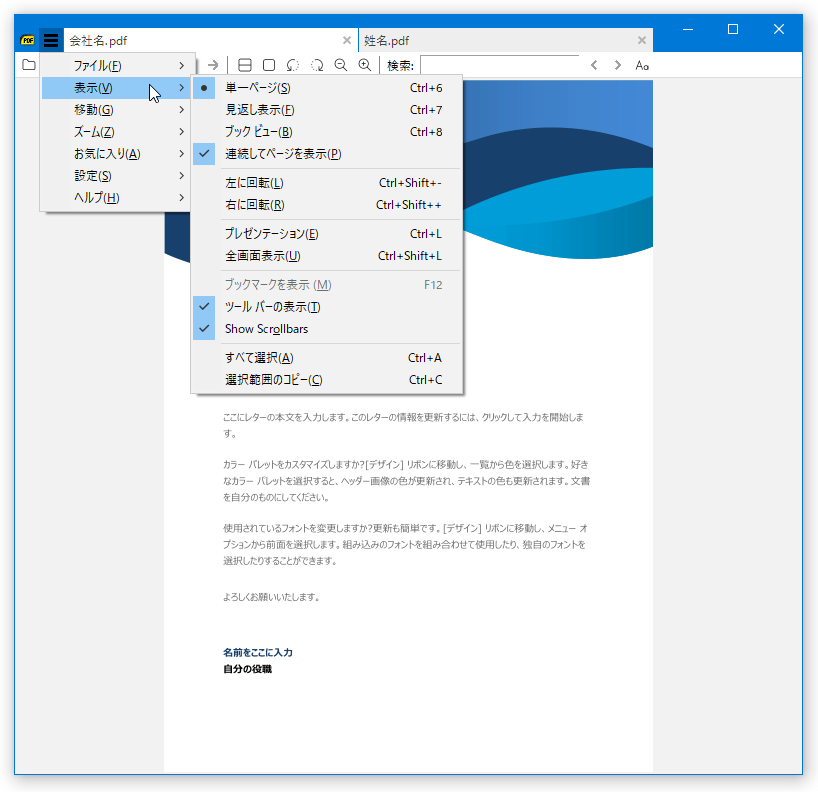Toggle match case Aa icon
This screenshot has height=792, width=818.
642,65
